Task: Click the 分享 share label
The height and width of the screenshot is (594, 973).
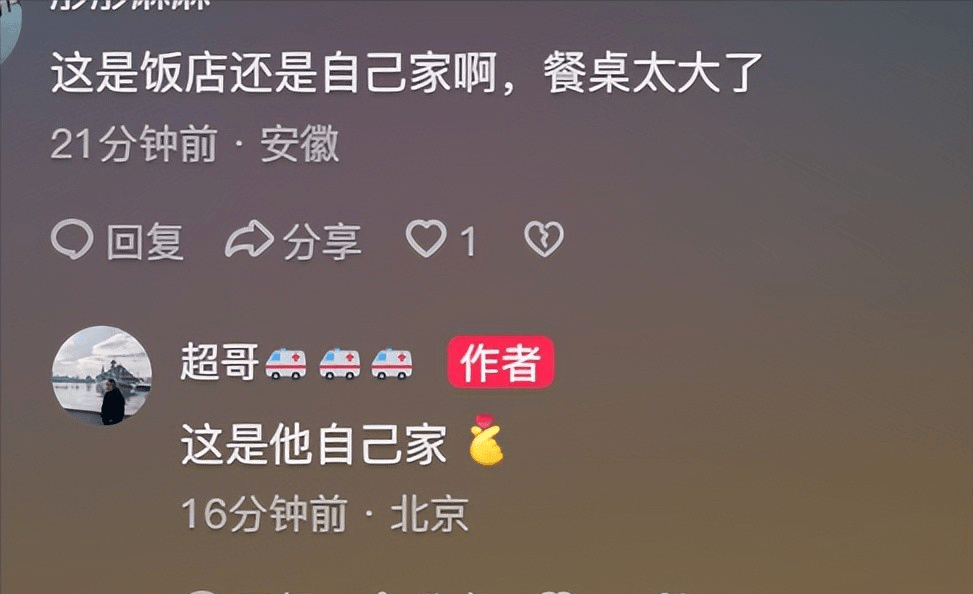Action: [x=322, y=241]
